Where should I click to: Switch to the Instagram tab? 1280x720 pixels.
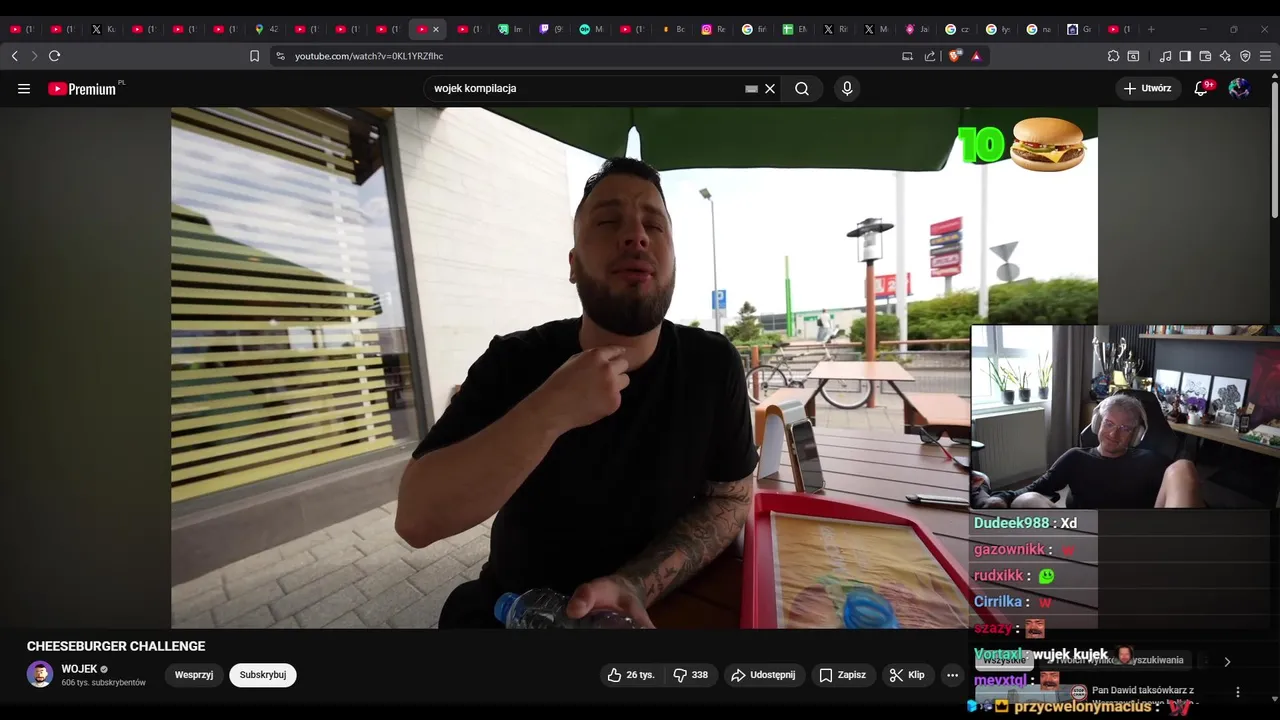point(713,29)
